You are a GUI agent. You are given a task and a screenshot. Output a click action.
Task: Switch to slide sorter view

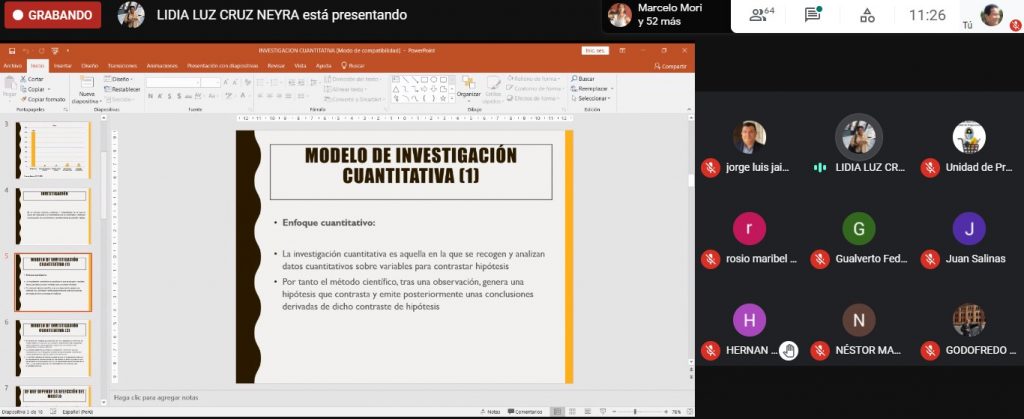[x=574, y=412]
